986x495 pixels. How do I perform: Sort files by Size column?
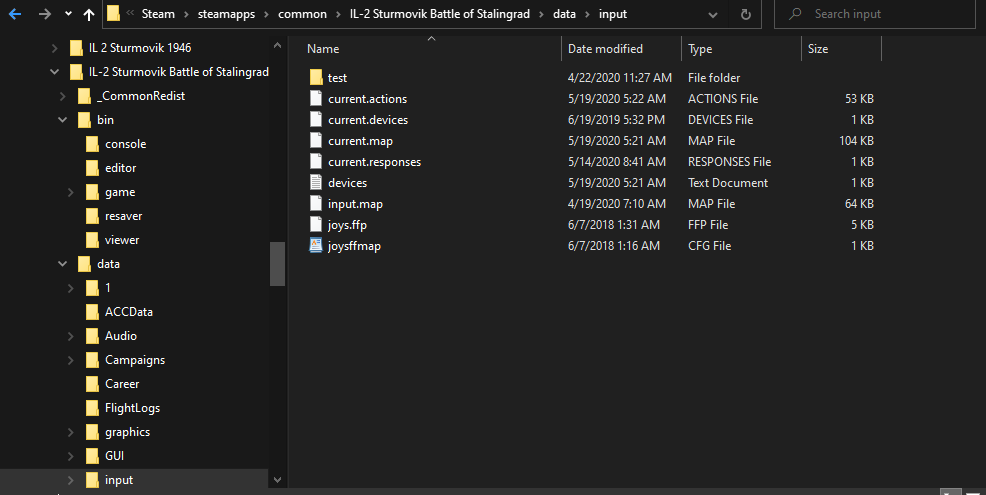click(x=817, y=48)
